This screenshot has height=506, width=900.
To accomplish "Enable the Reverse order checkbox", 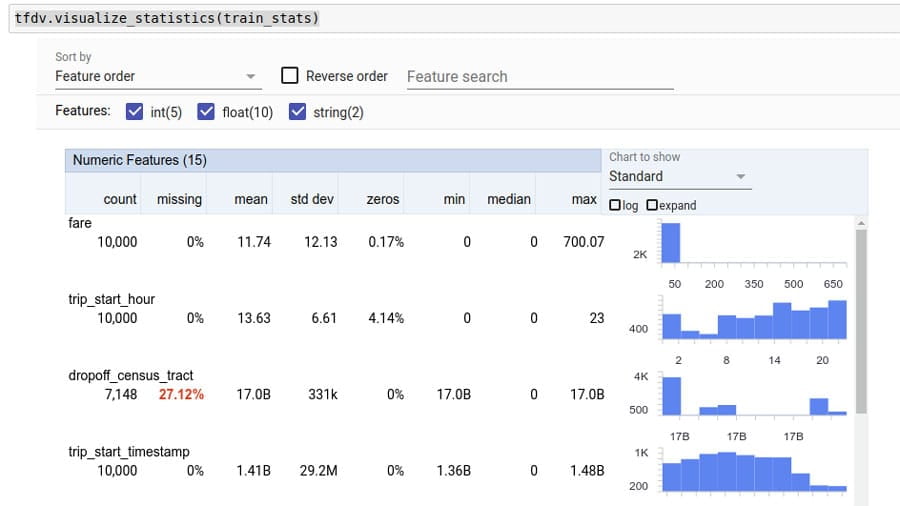I will [290, 76].
